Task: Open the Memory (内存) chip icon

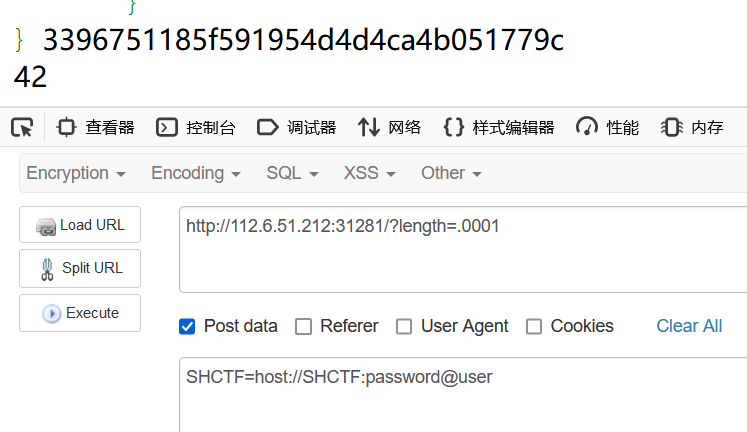Action: pyautogui.click(x=672, y=127)
